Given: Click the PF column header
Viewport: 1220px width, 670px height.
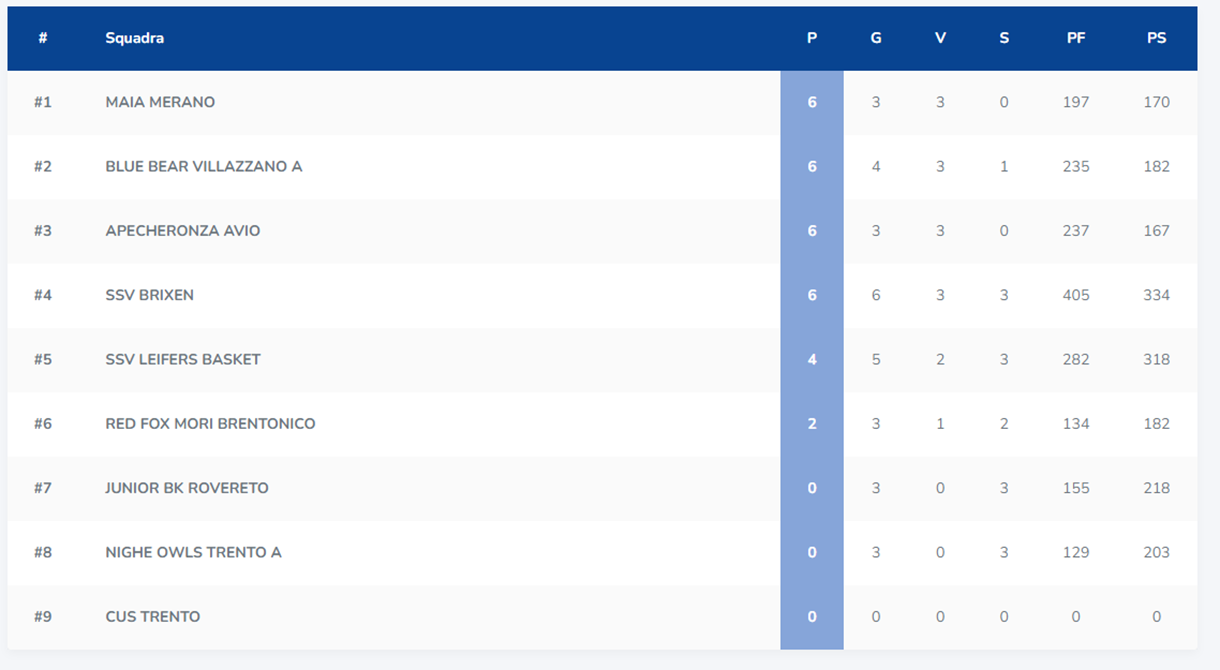Looking at the screenshot, I should point(1076,38).
